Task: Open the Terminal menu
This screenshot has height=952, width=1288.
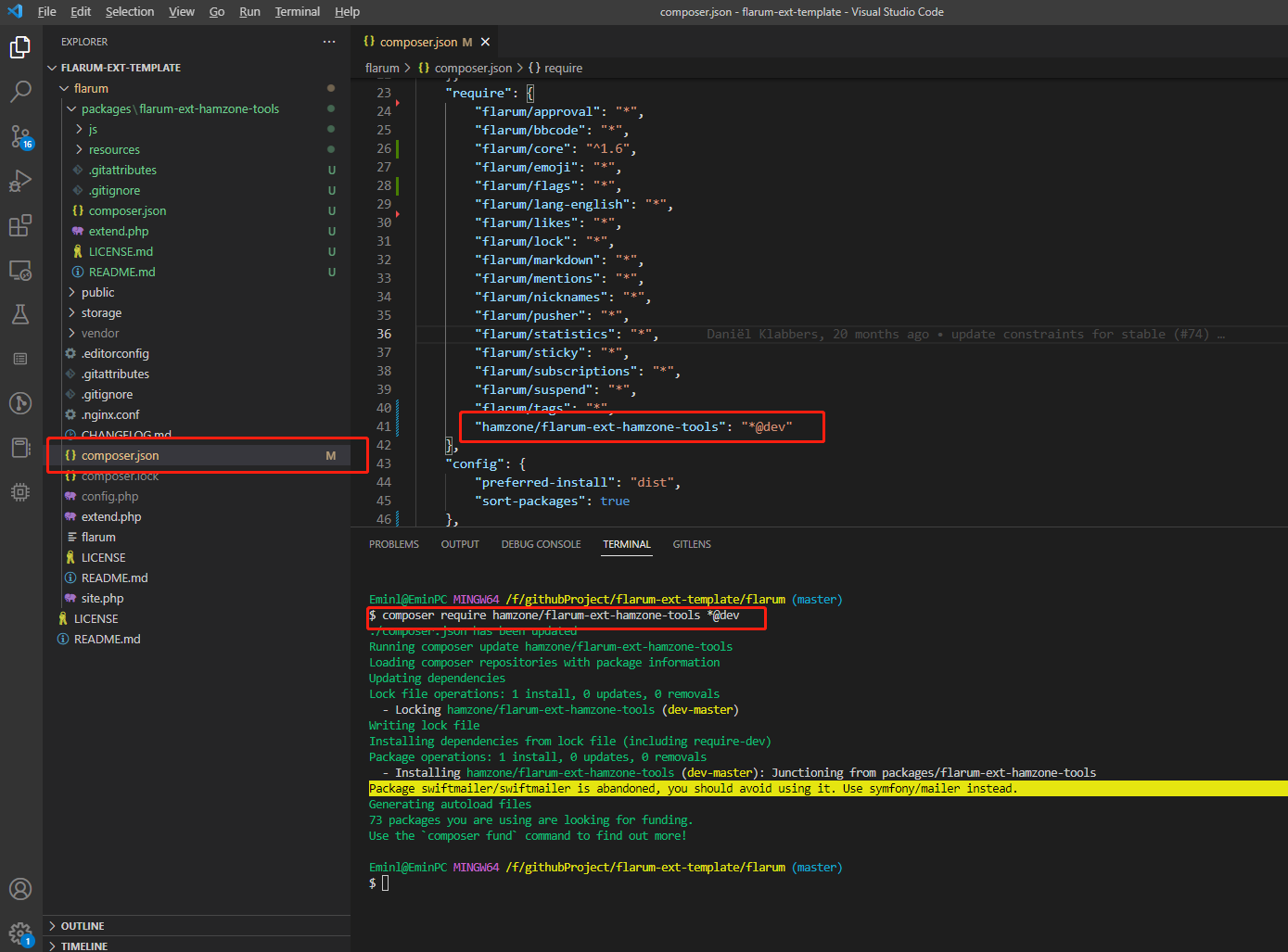Action: (x=298, y=11)
